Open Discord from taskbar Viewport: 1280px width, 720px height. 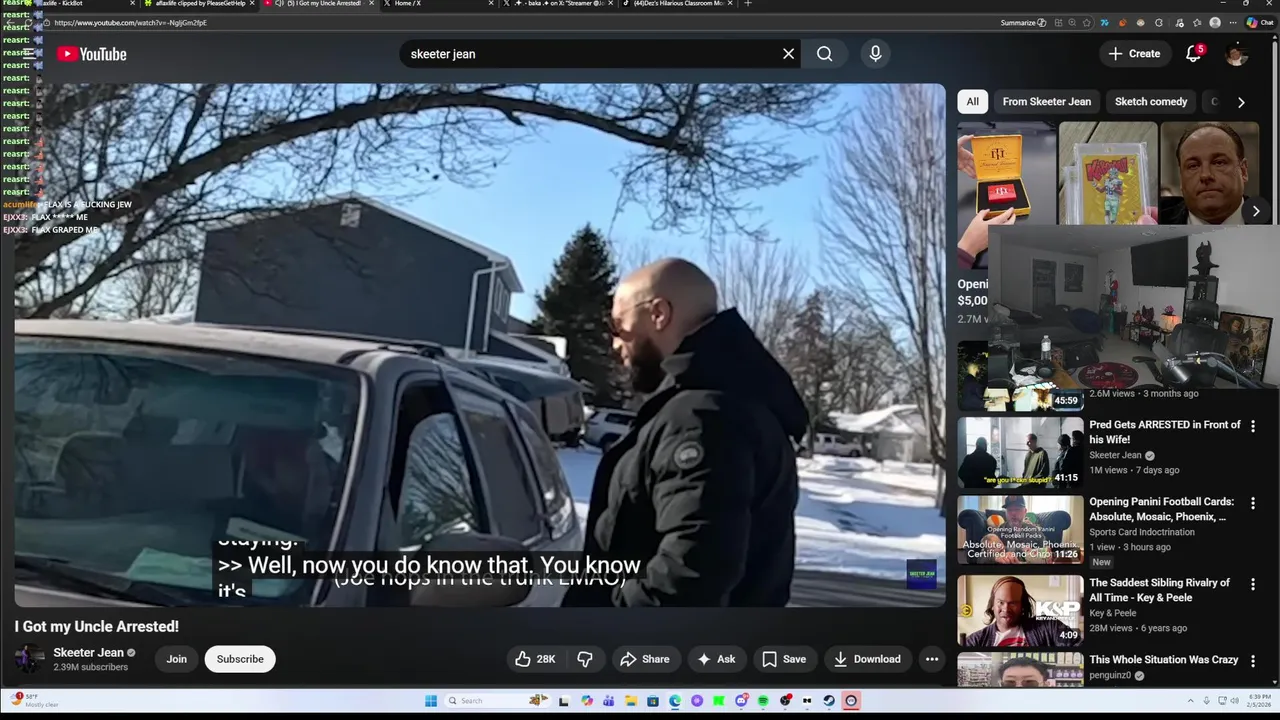pos(741,701)
